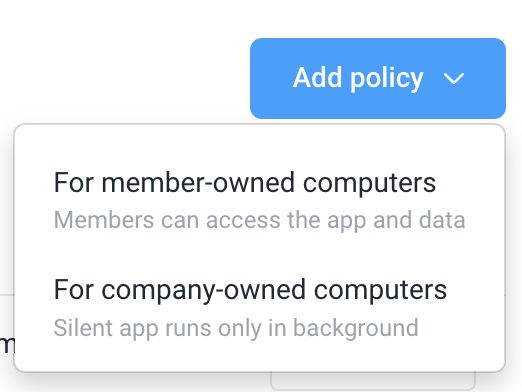Collapse the Add policy dropdown via its arrow
This screenshot has height=392, width=522.
(454, 79)
